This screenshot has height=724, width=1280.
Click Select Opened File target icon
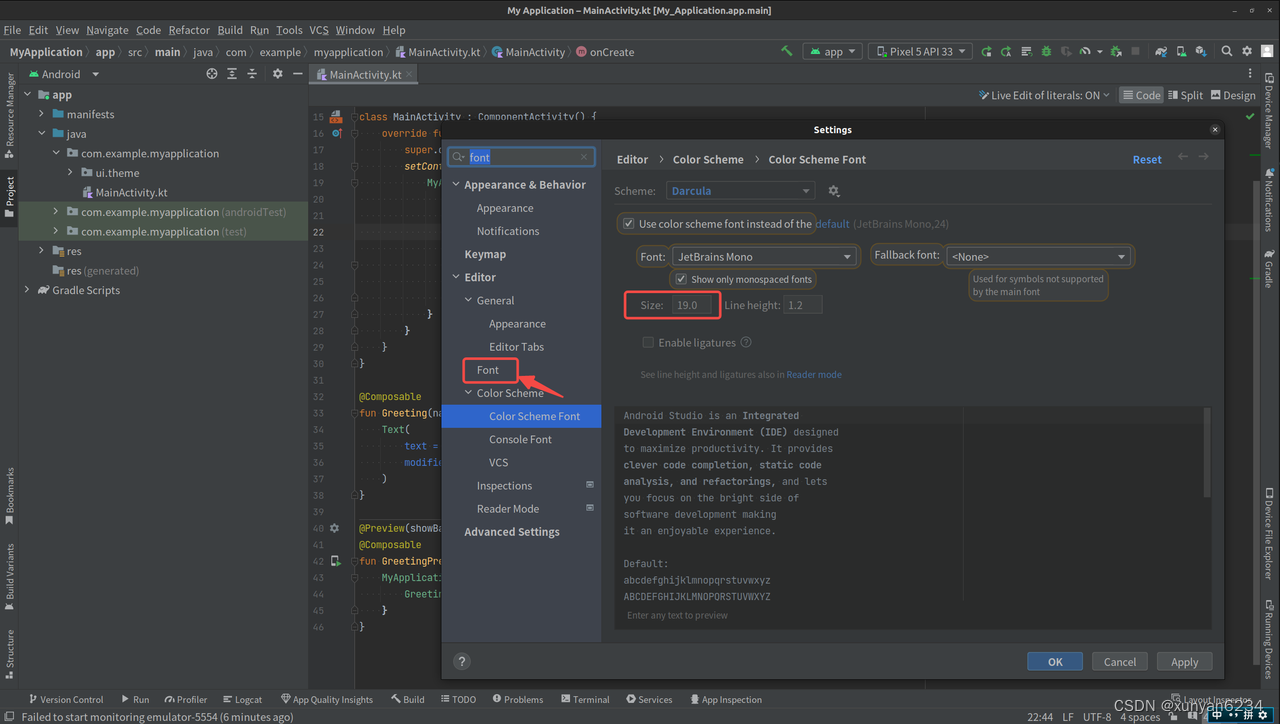tap(211, 74)
